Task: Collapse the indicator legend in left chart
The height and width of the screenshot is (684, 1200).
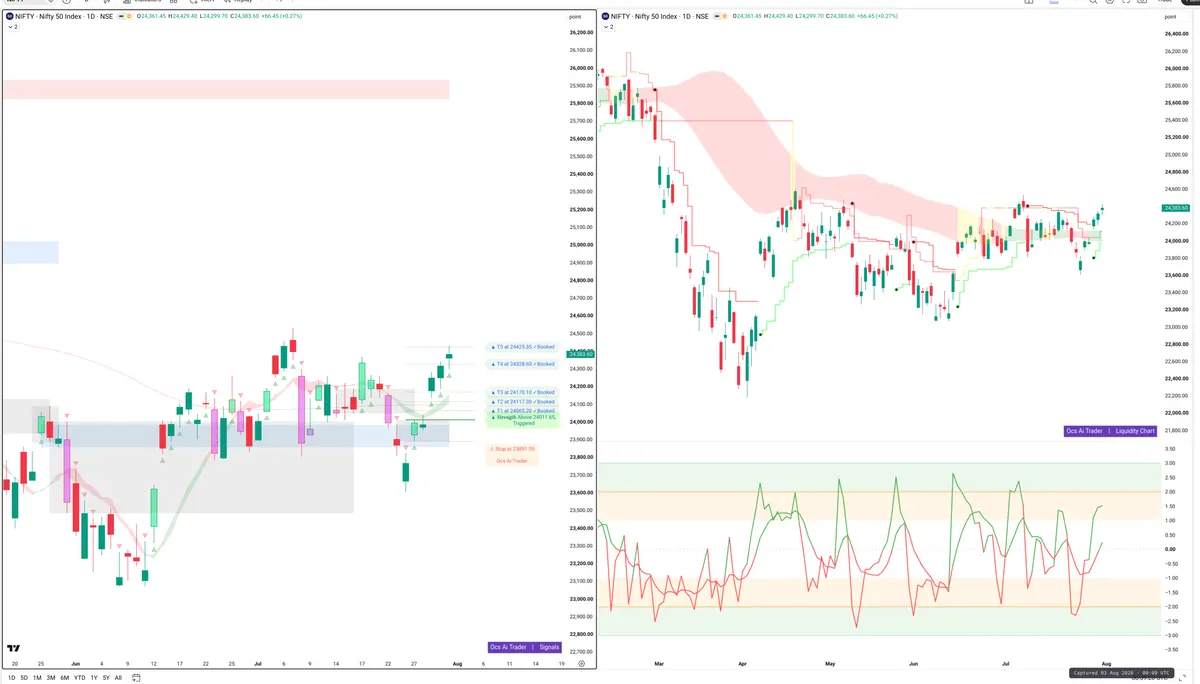Action: (x=11, y=27)
